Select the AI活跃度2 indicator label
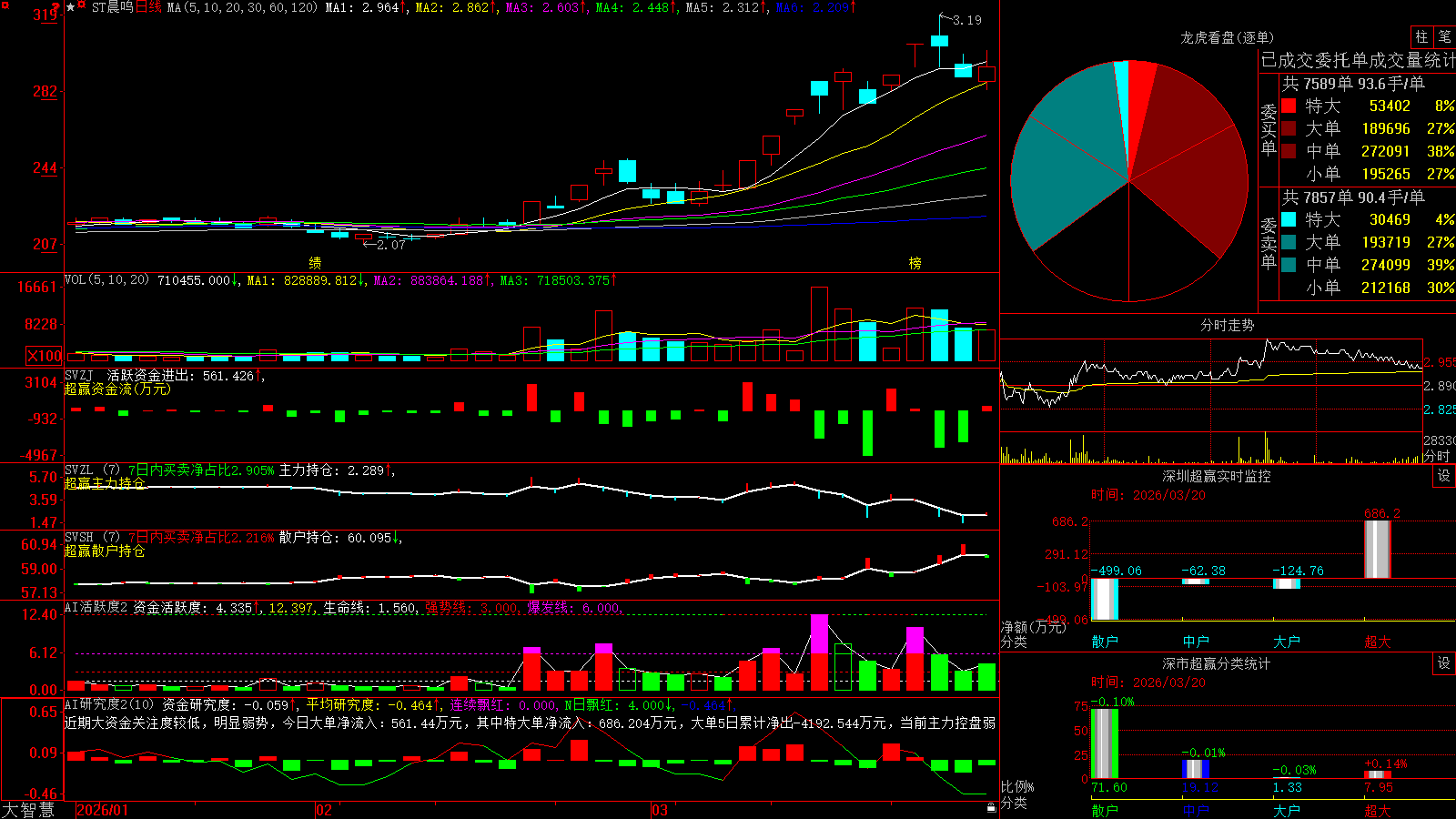The width and height of the screenshot is (1456, 819). (x=96, y=607)
